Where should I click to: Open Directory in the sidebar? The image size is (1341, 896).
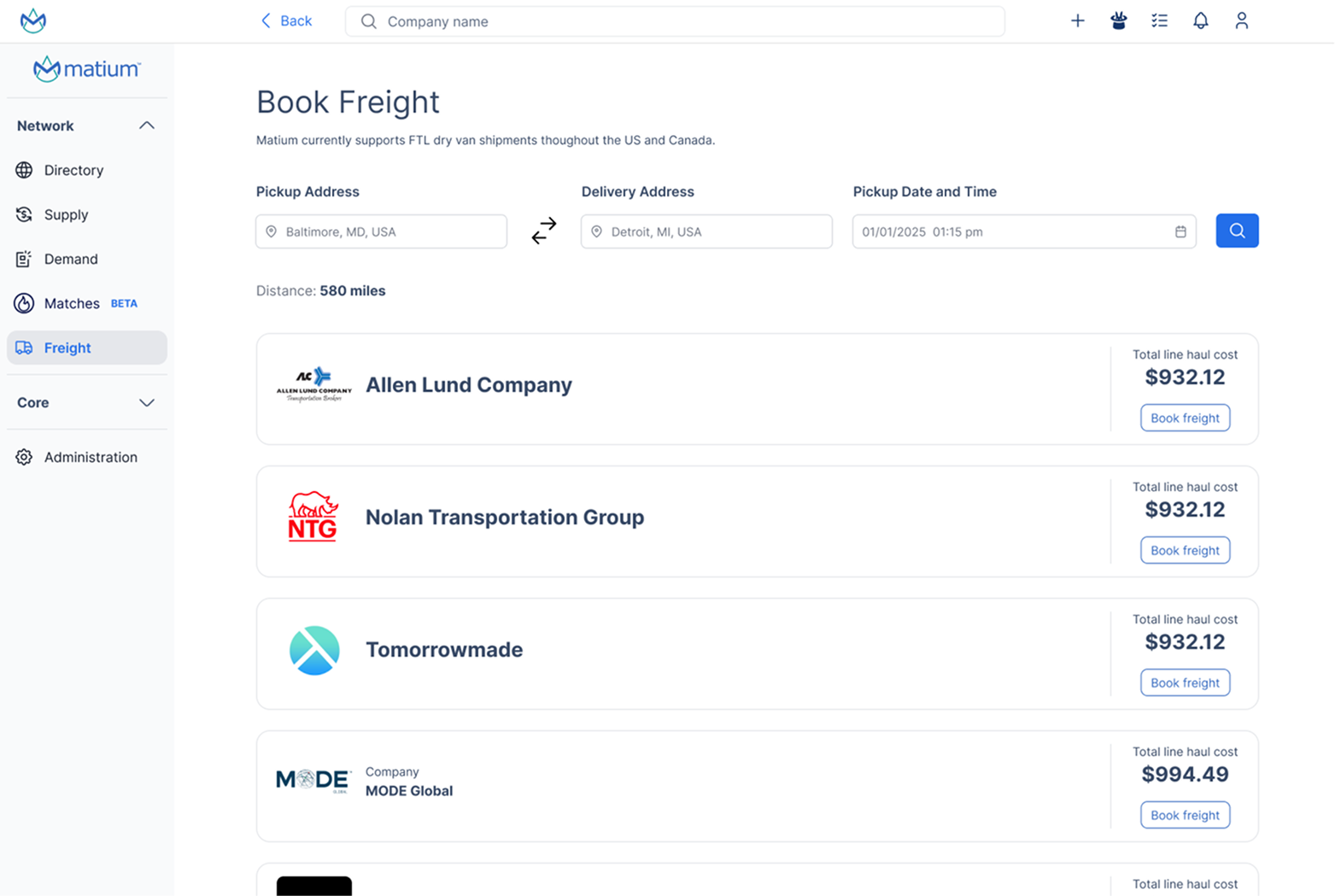point(86,170)
